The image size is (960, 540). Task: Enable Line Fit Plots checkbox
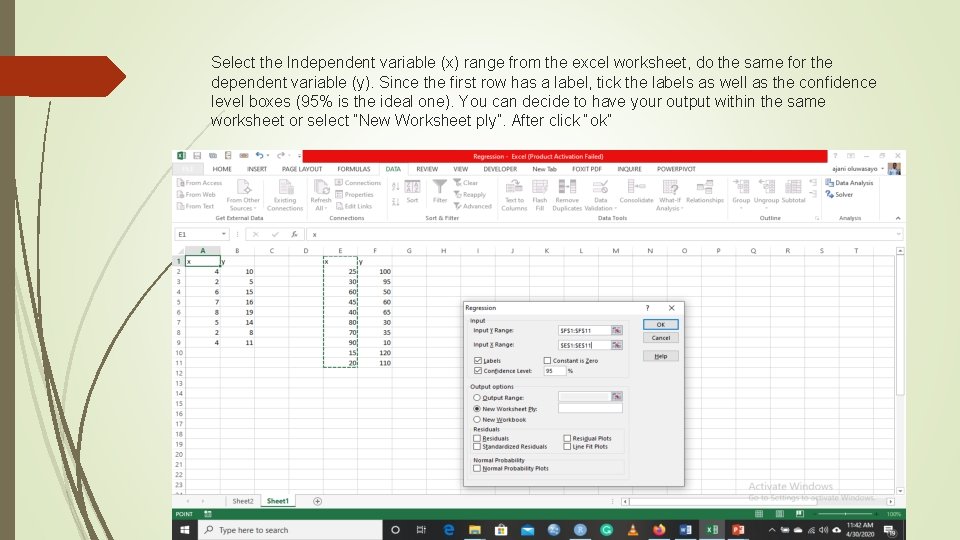567,446
